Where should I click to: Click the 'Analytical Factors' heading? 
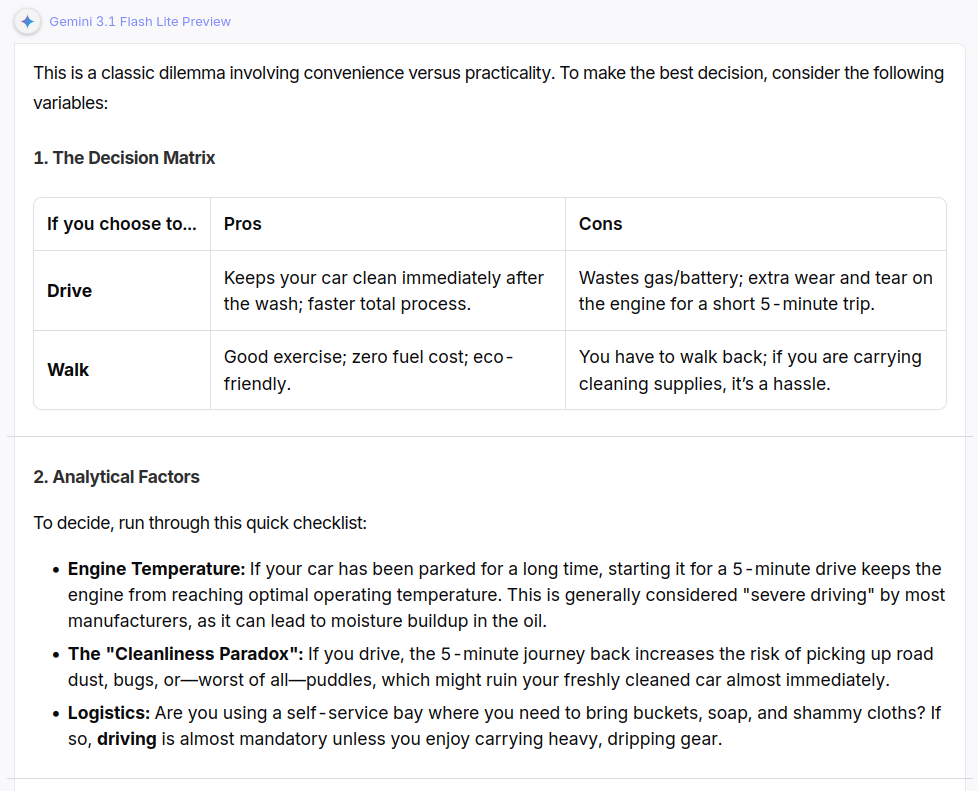coord(117,477)
